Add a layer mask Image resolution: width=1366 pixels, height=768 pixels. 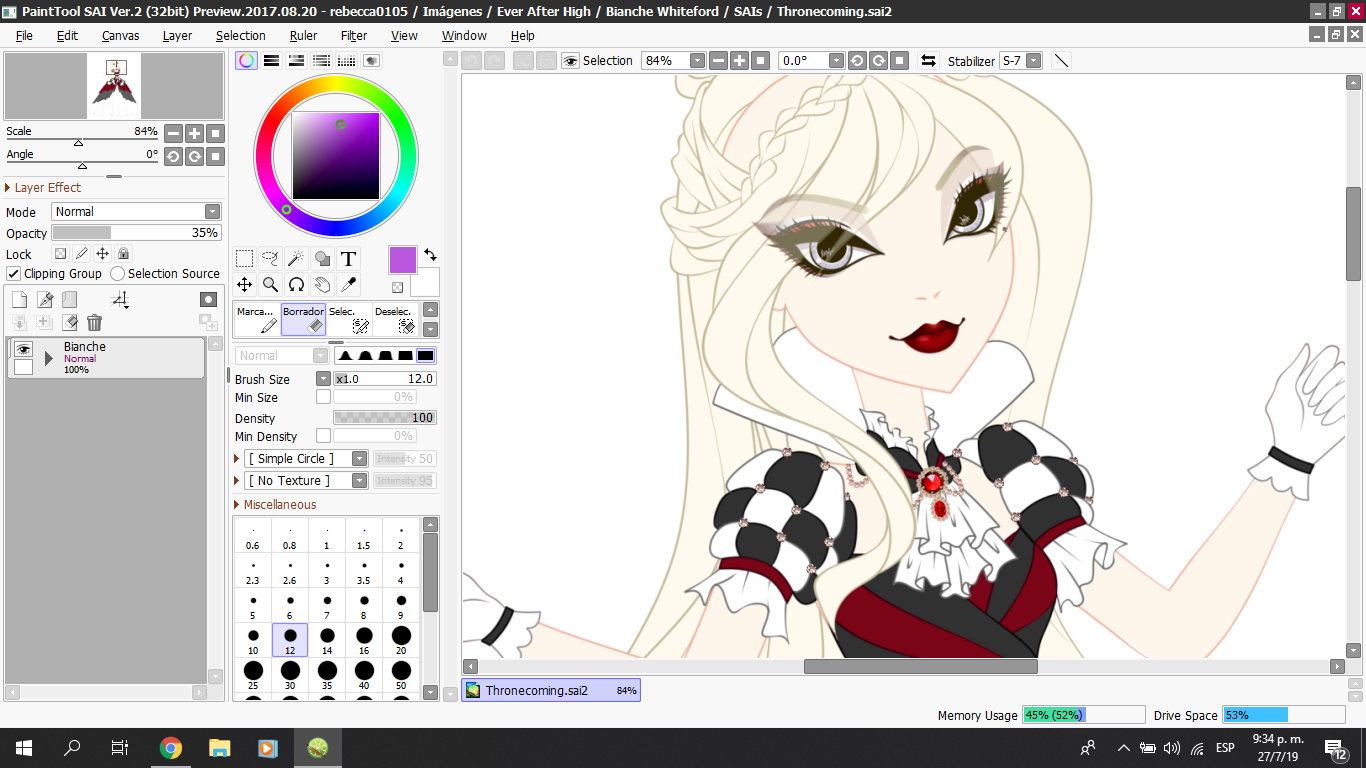click(x=208, y=299)
